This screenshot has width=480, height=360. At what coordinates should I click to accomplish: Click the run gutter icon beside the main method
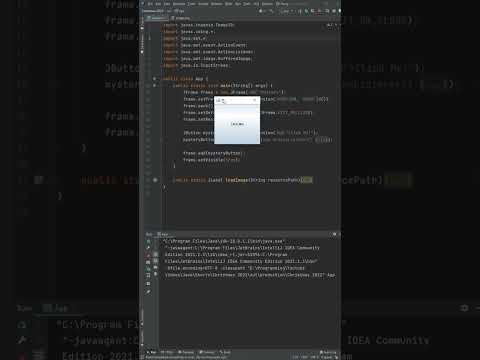154,85
